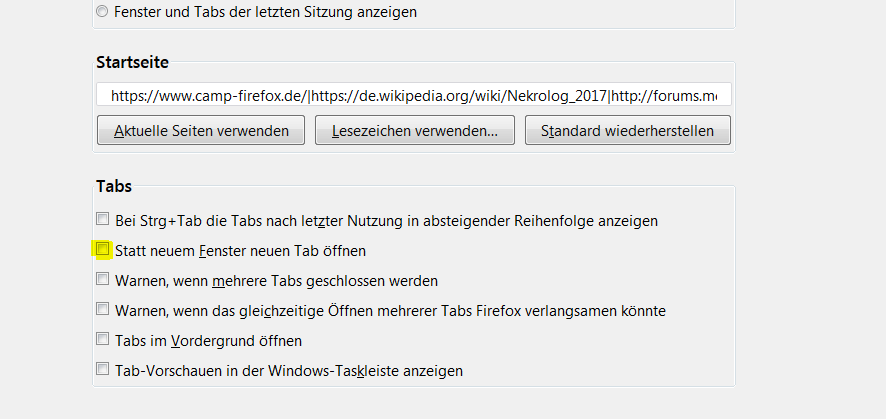Enable the warning checkbox about Firefox slowing down
886x419 pixels.
pyautogui.click(x=102, y=310)
